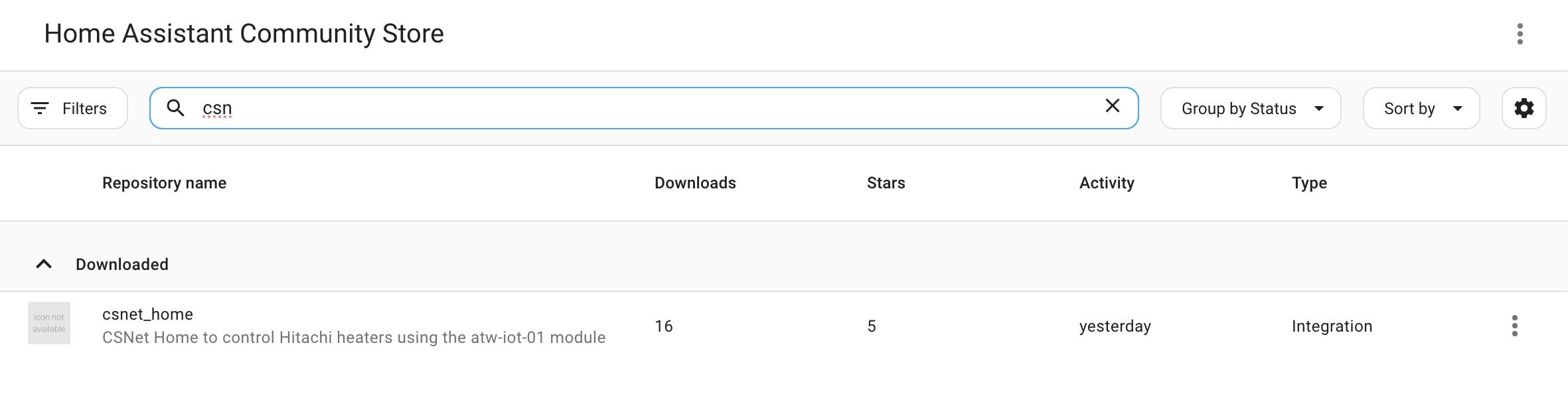Screen dimensions: 1568x394
Task: Click the Sort by dropdown arrow
Action: coord(1458,109)
